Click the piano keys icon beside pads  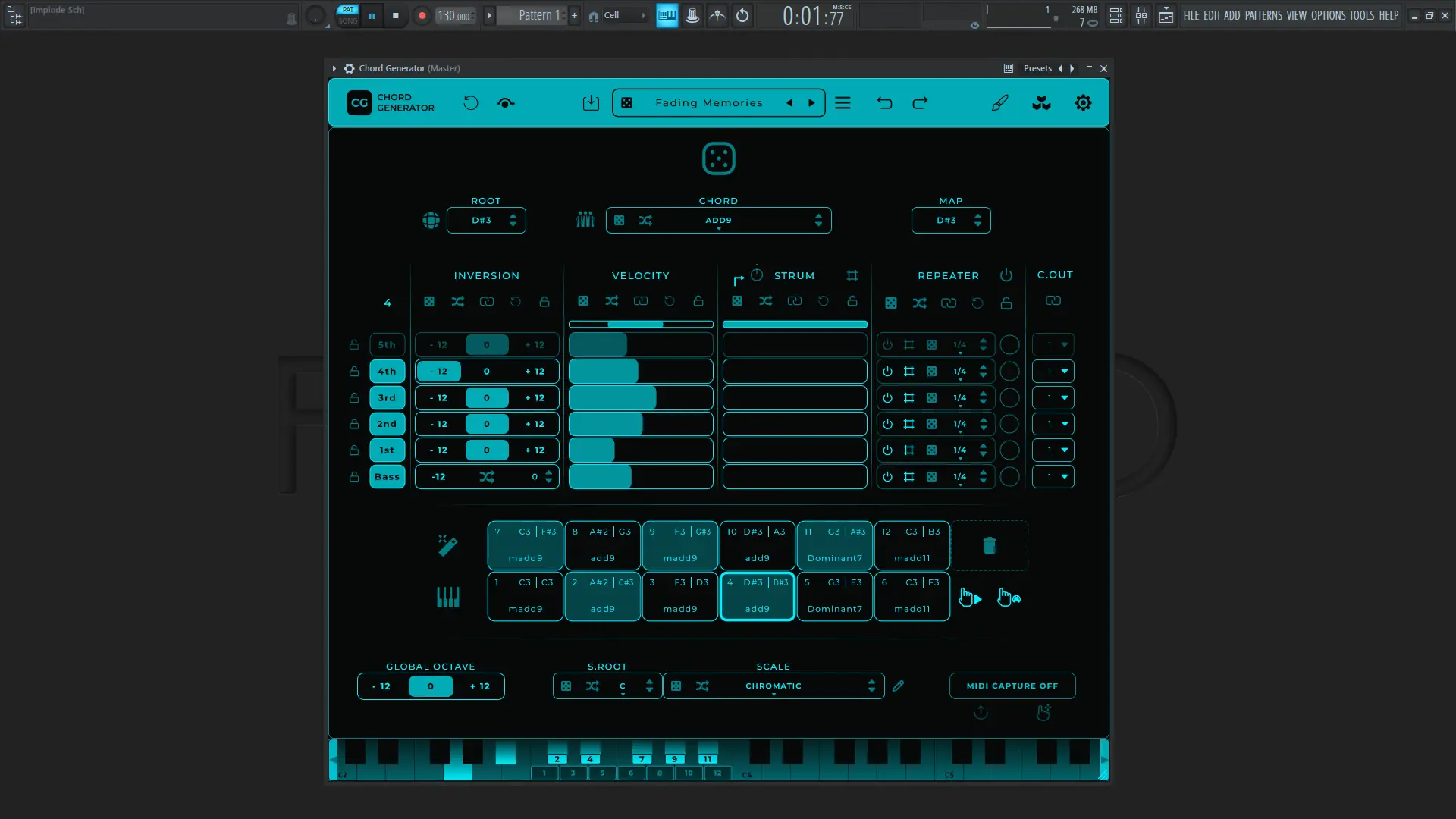(447, 597)
